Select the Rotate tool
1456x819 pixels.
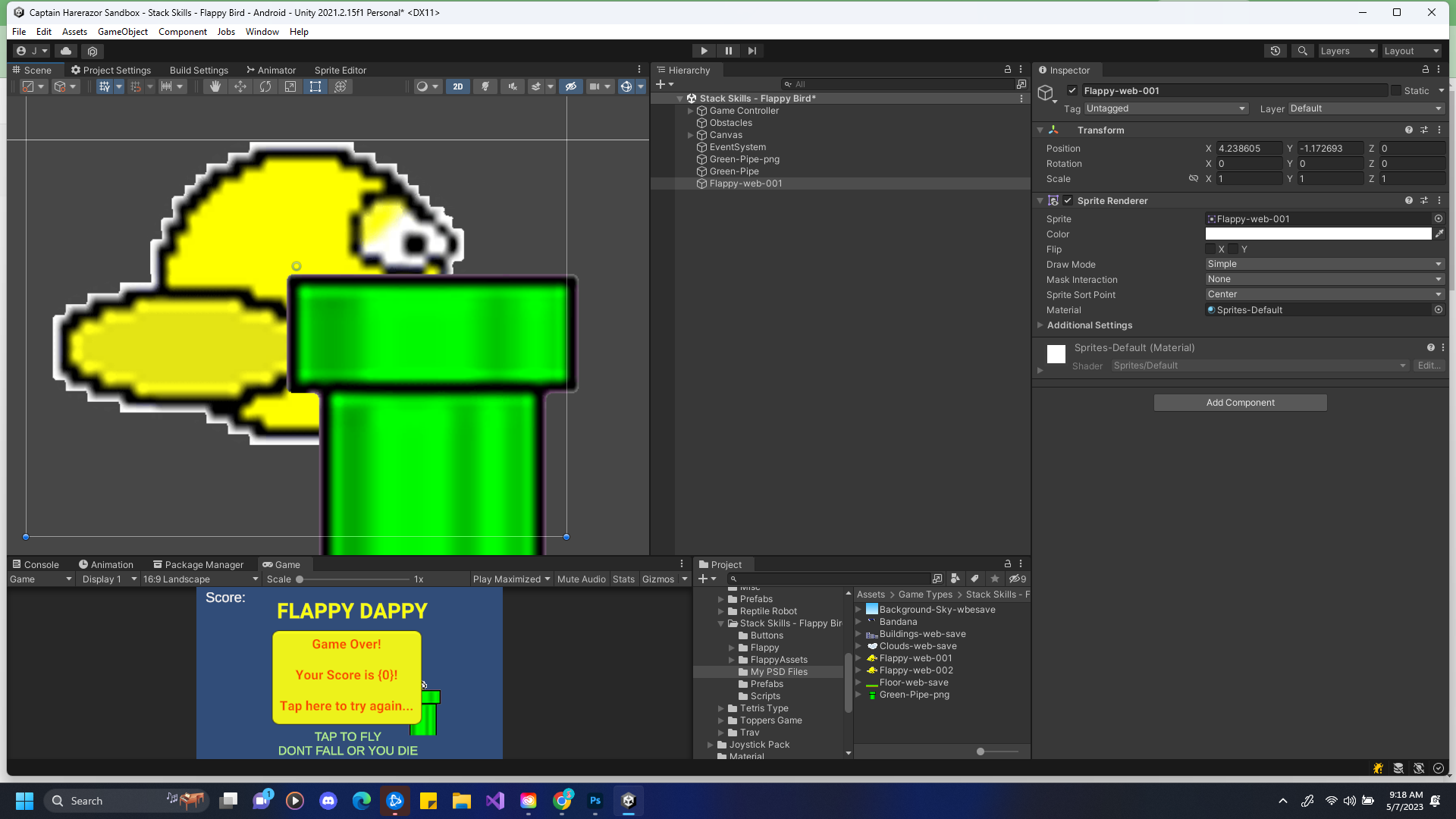tap(265, 86)
